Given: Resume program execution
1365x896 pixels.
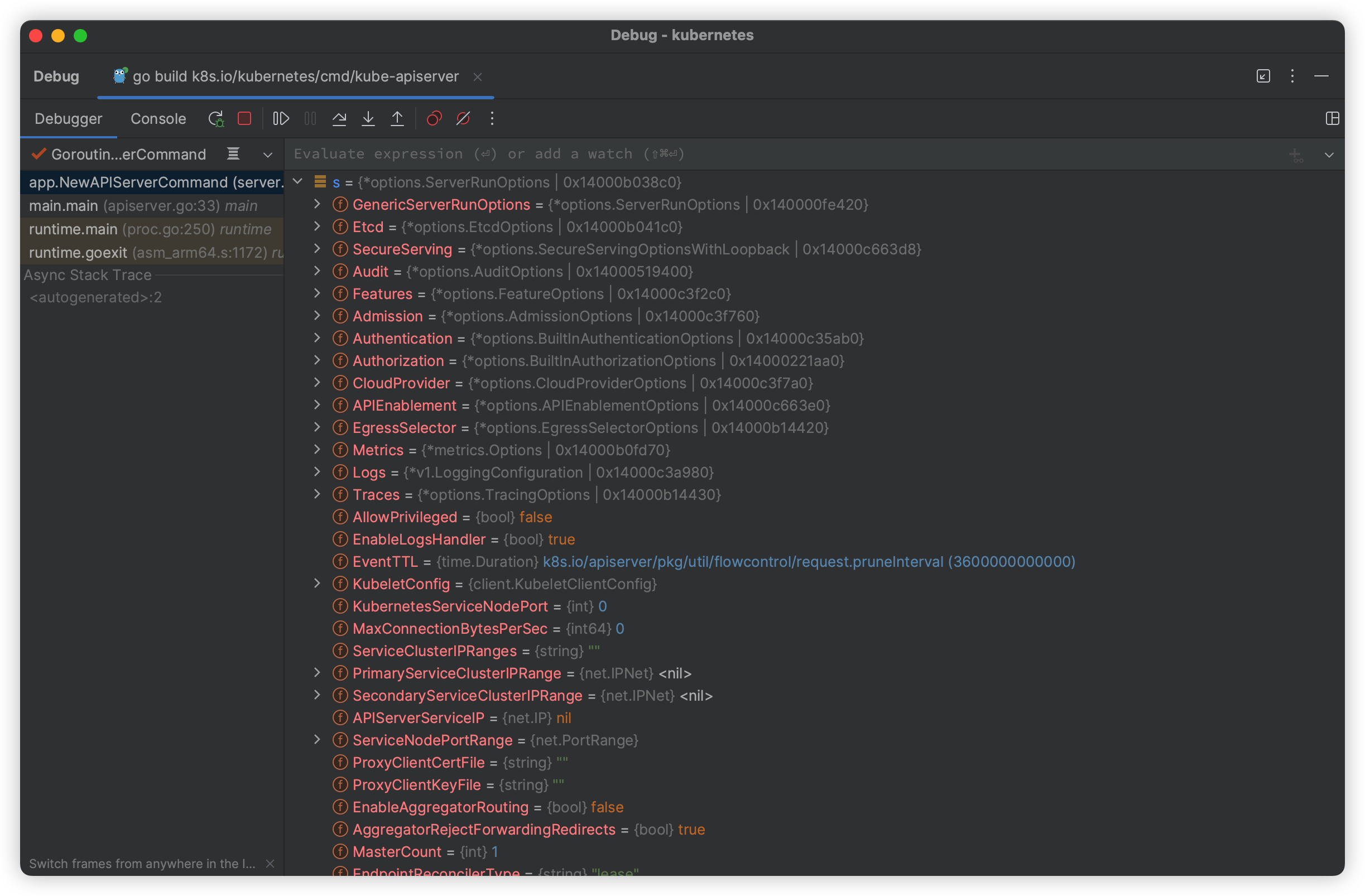Looking at the screenshot, I should point(281,119).
